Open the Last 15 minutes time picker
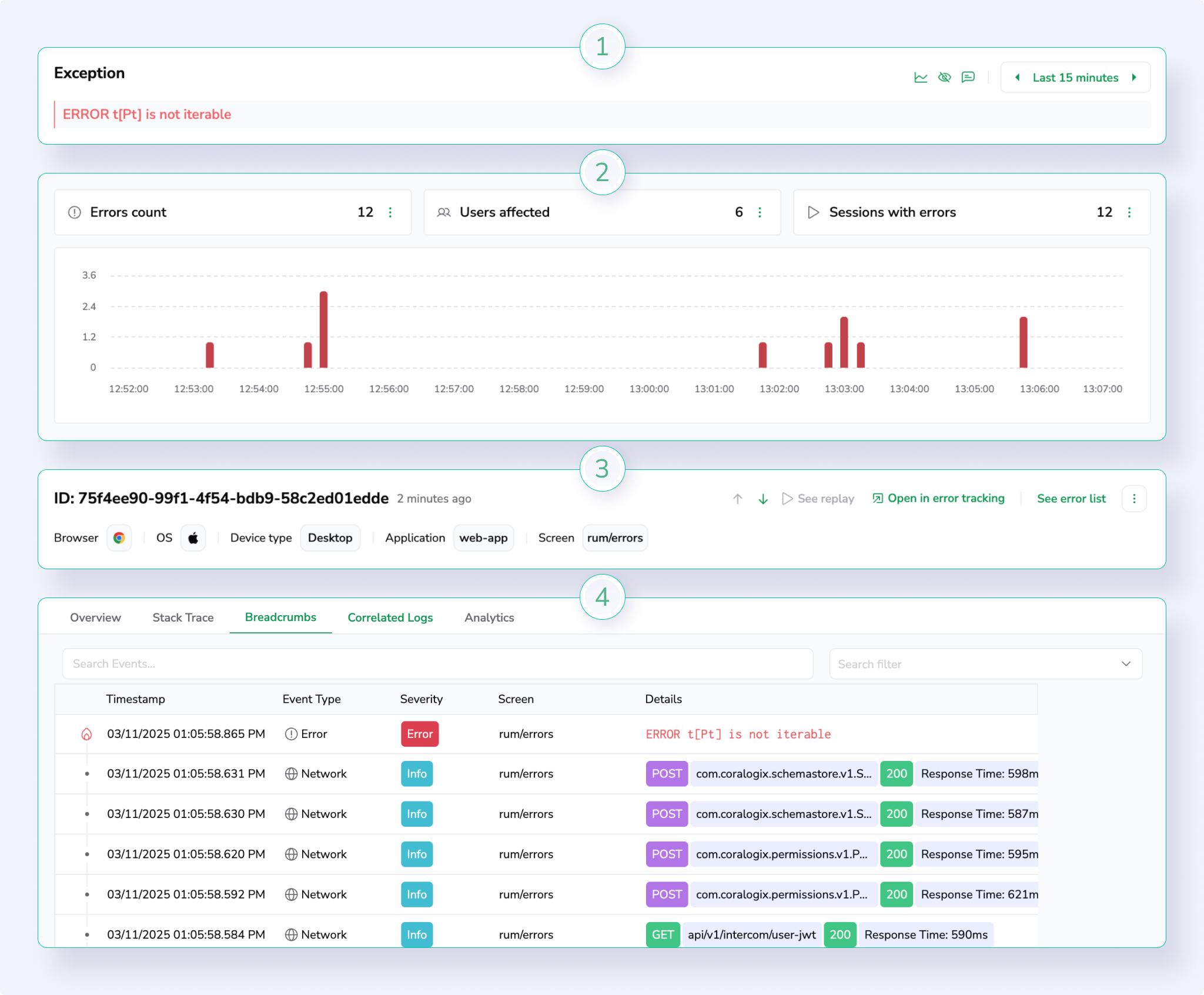The height and width of the screenshot is (995, 1204). (1075, 78)
